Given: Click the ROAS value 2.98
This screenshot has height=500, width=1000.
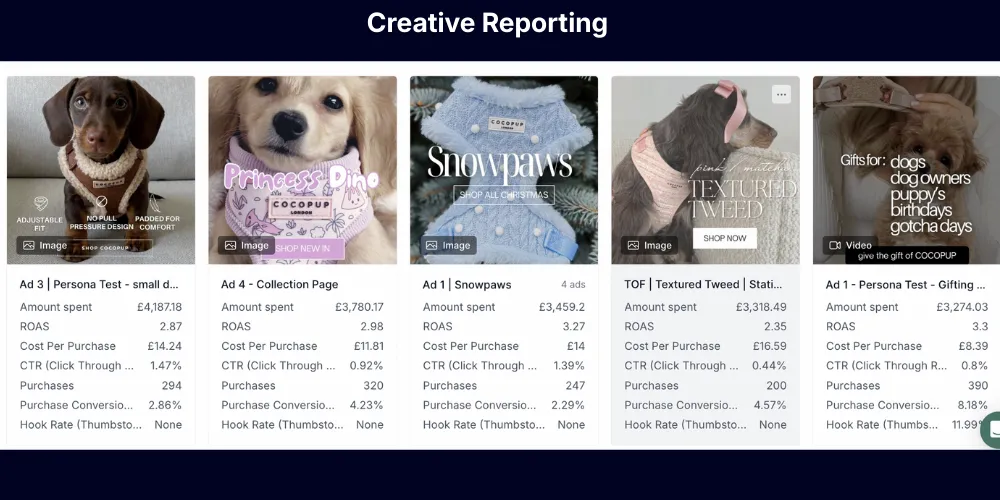Looking at the screenshot, I should 372,327.
